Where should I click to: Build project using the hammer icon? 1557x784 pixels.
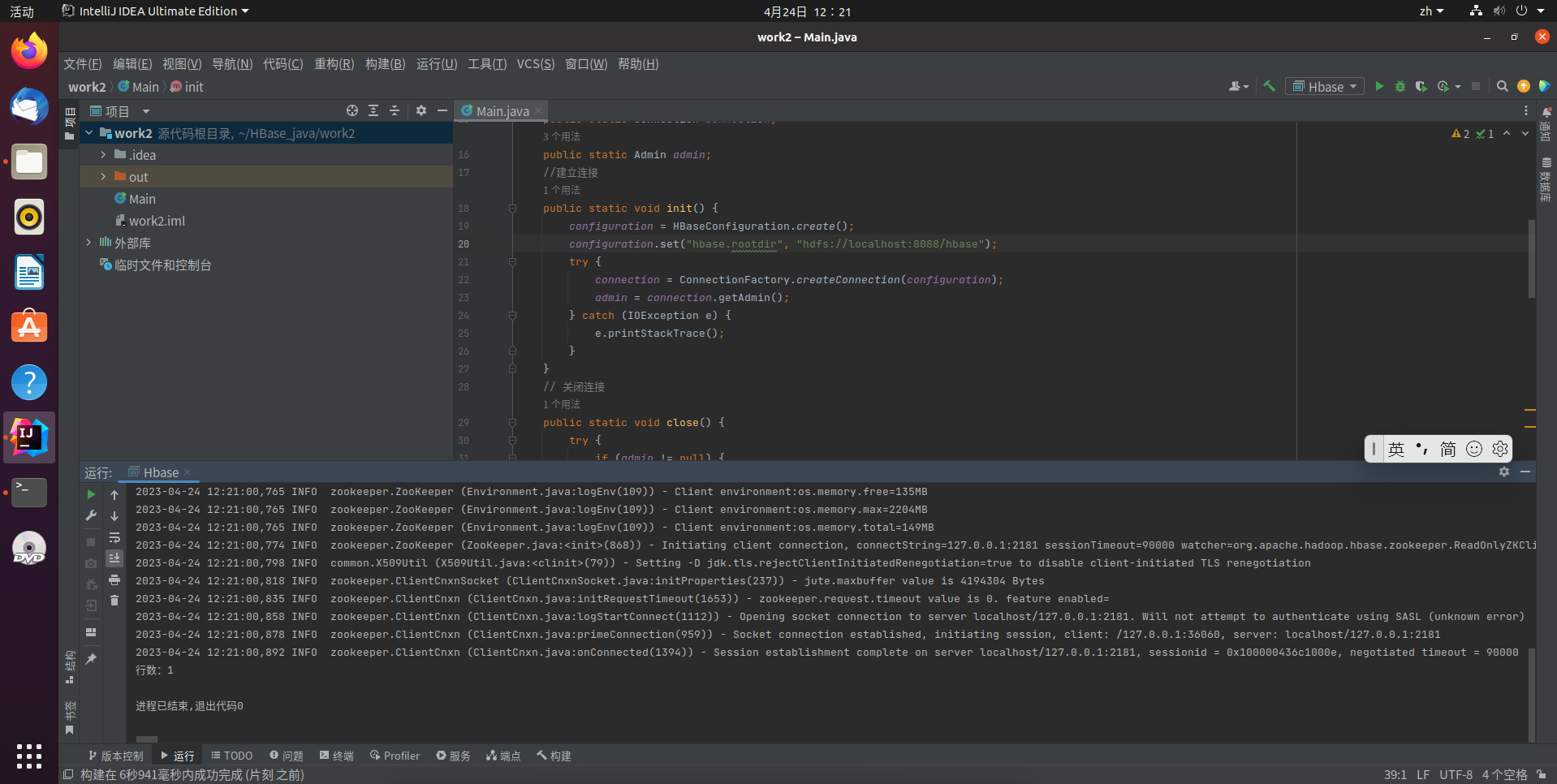[x=1269, y=86]
